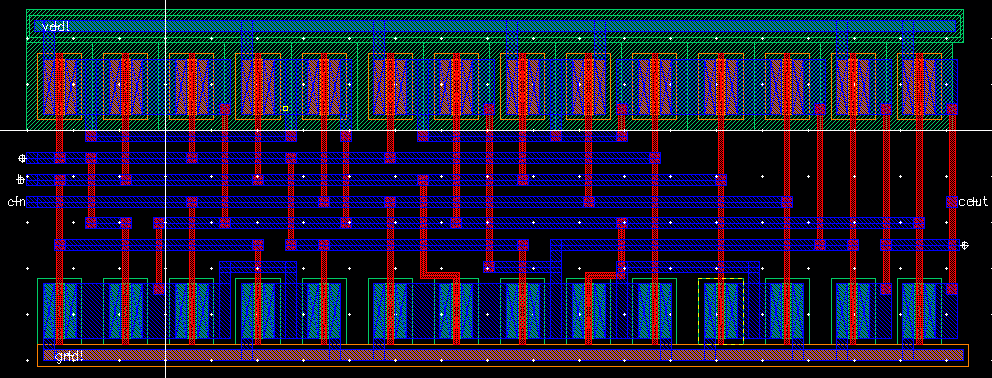Select the rightmost NMOS transistor above gnd!

pos(919,311)
